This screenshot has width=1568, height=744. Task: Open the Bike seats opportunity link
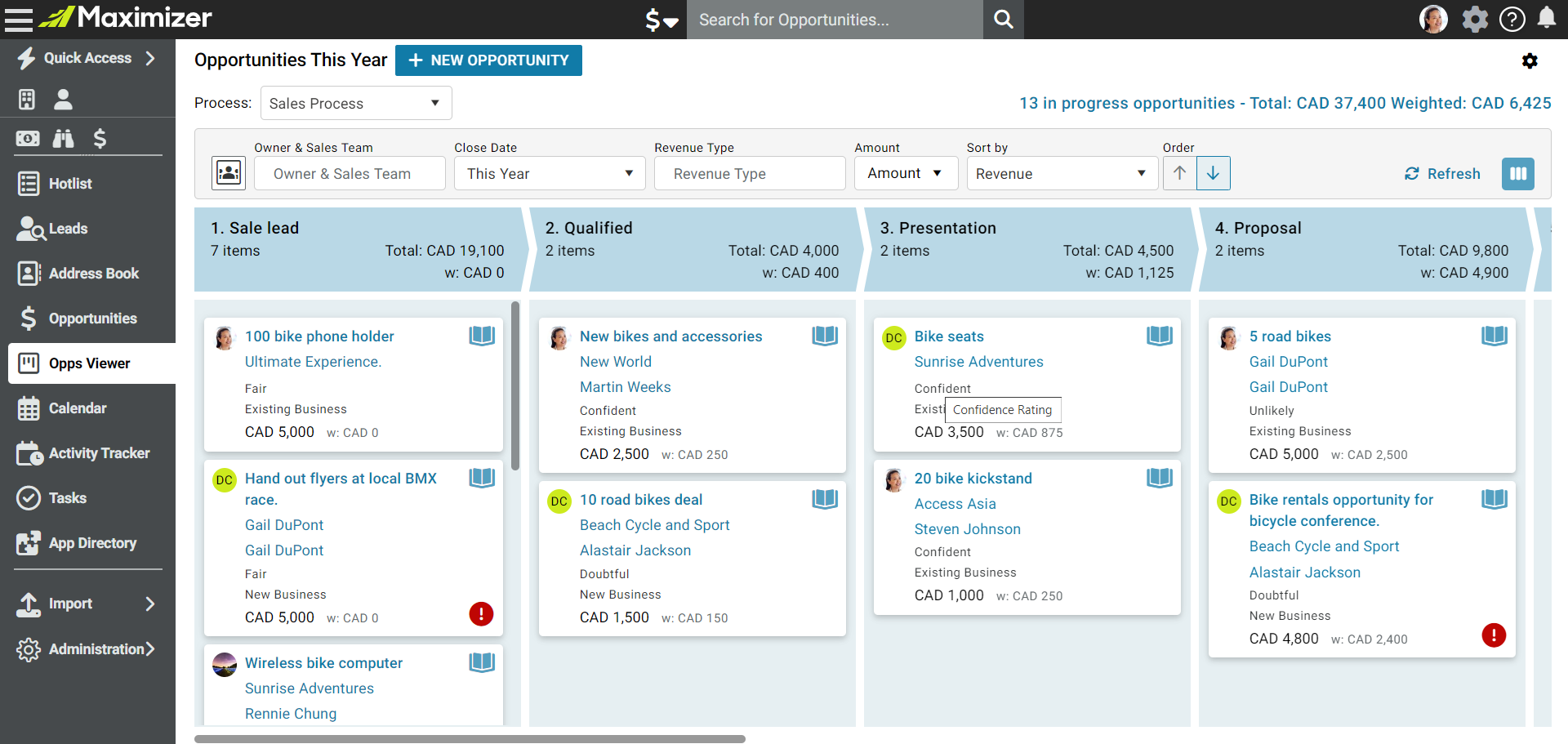tap(949, 336)
